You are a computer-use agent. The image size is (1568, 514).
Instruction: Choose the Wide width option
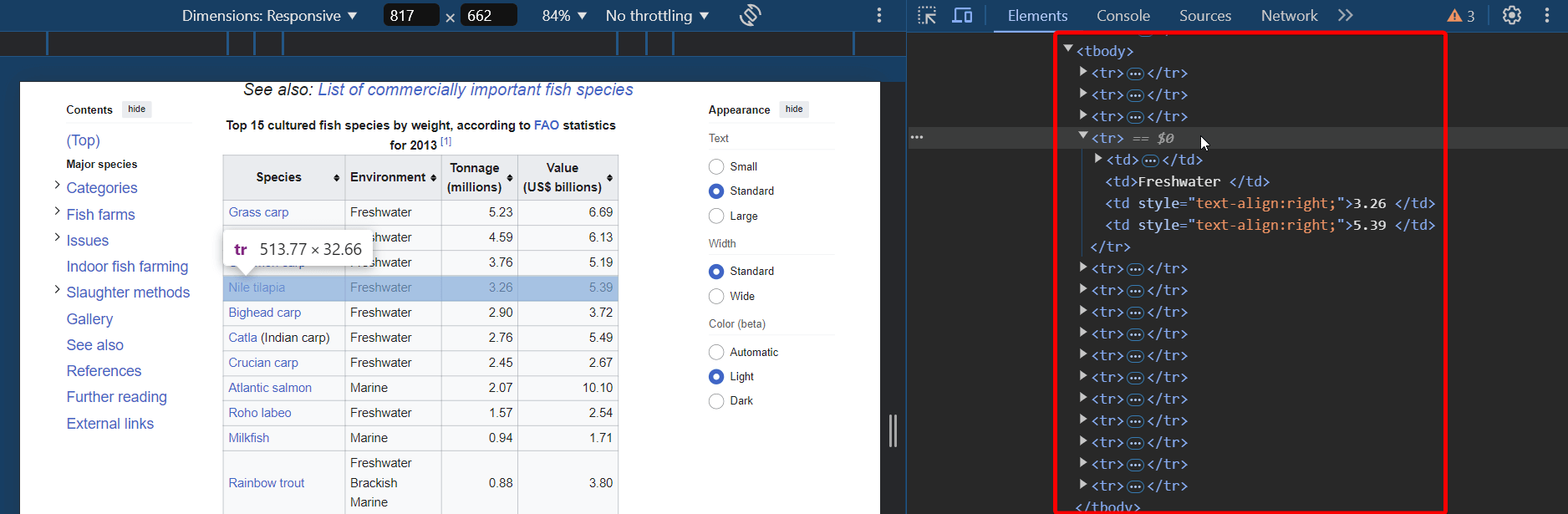(716, 296)
